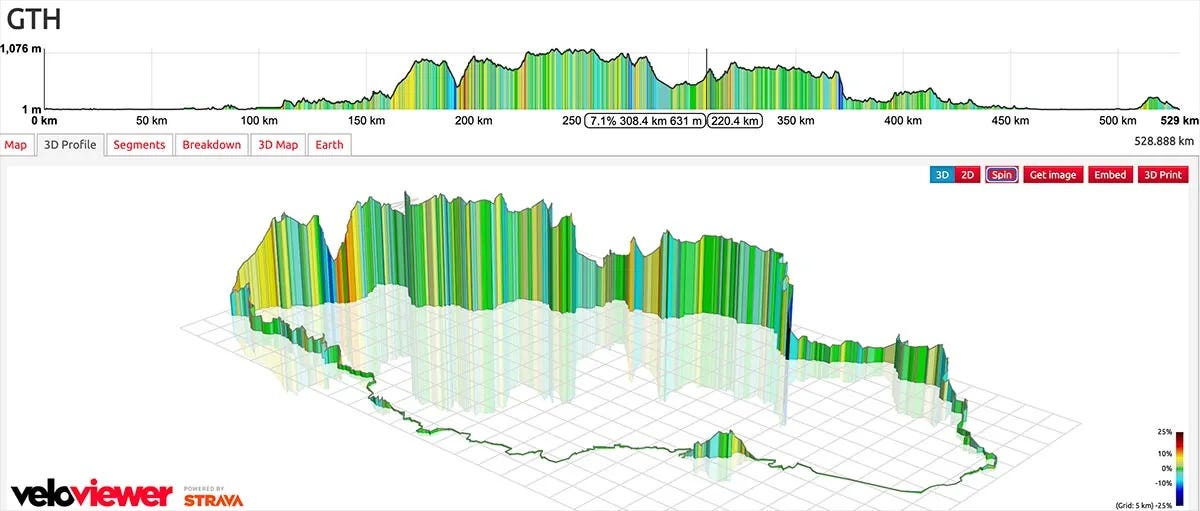The image size is (1200, 511).
Task: Click the 400 km axis label
Action: pyautogui.click(x=903, y=120)
